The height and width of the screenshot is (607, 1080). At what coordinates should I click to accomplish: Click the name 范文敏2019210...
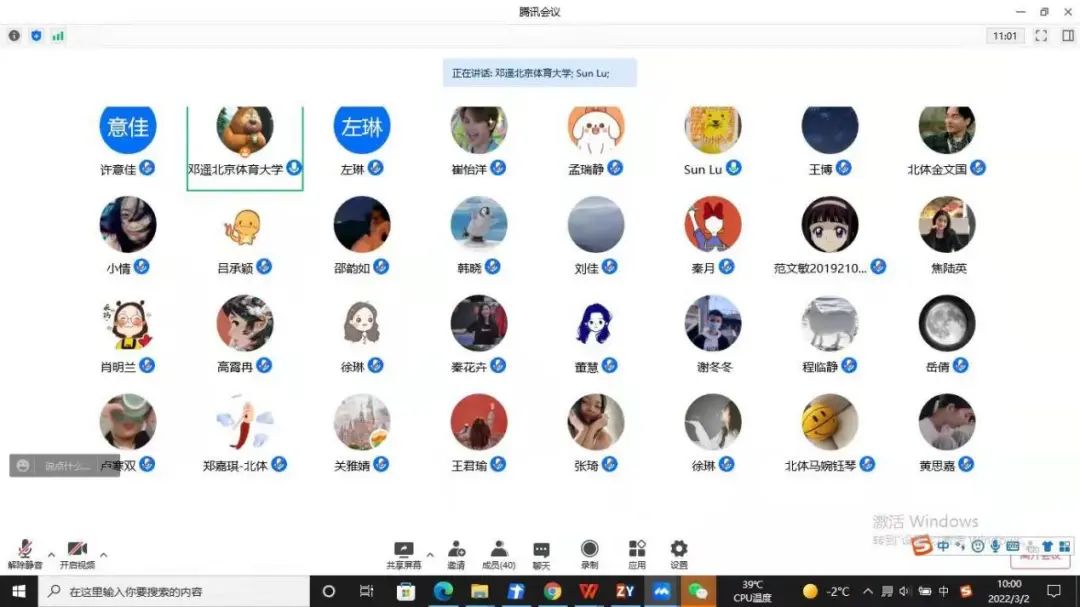coord(820,268)
